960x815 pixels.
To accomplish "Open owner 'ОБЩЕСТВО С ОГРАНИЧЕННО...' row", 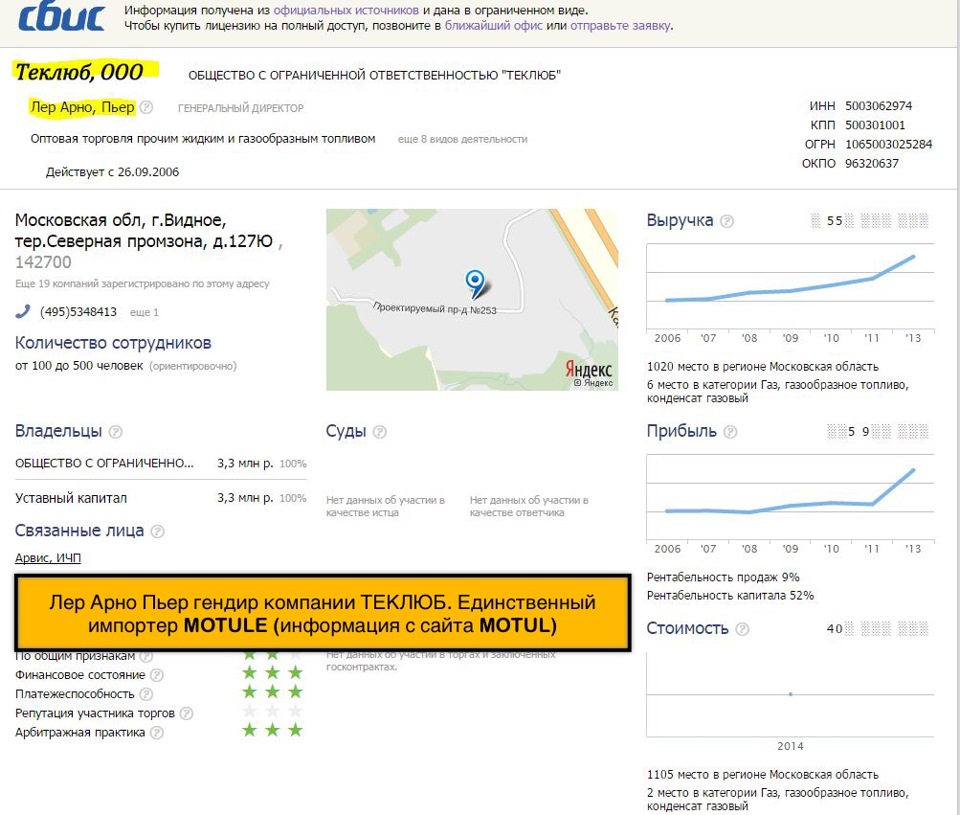I will click(160, 464).
